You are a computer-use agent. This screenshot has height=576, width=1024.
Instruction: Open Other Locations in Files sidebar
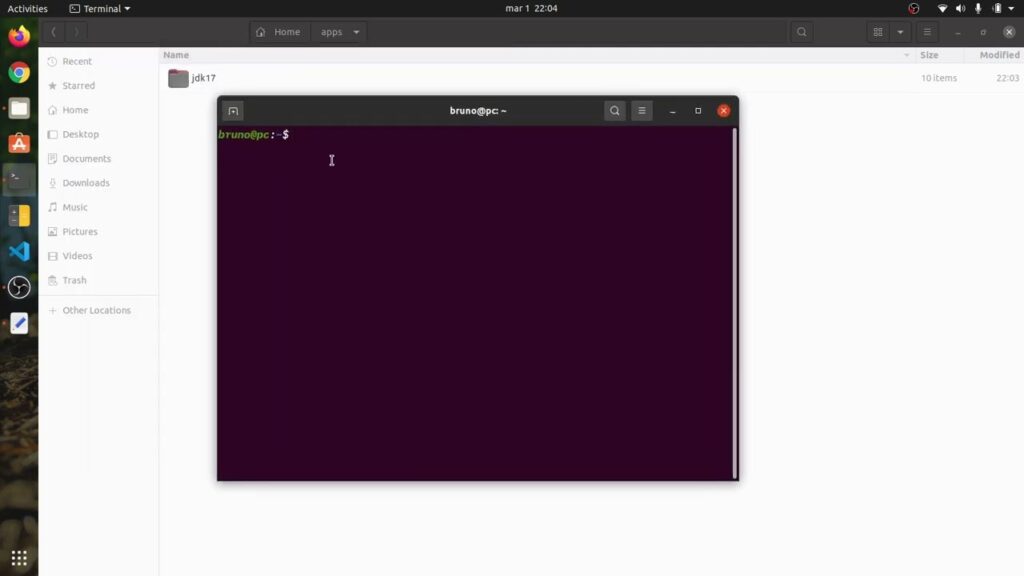pyautogui.click(x=98, y=310)
